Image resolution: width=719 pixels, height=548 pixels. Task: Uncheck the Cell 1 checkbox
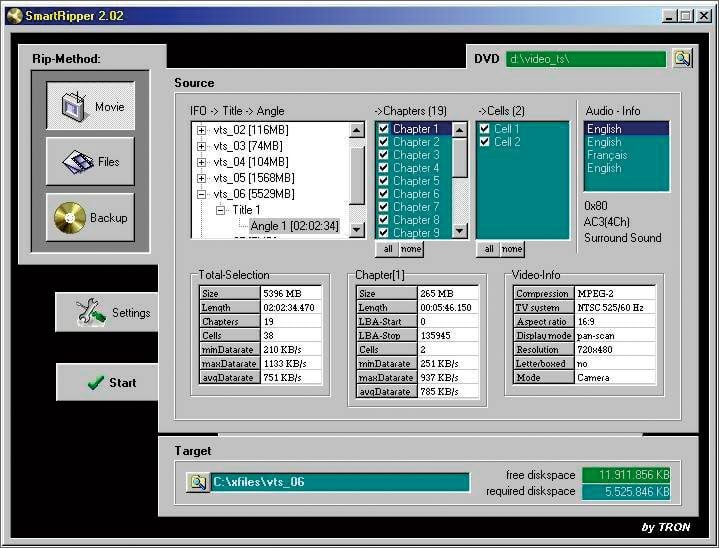[x=484, y=129]
